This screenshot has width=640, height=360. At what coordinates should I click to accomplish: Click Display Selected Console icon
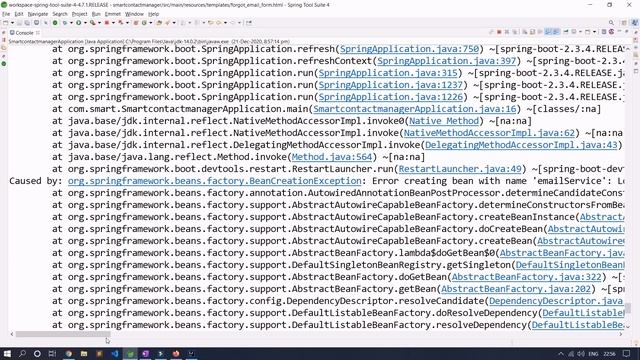click(x=573, y=32)
